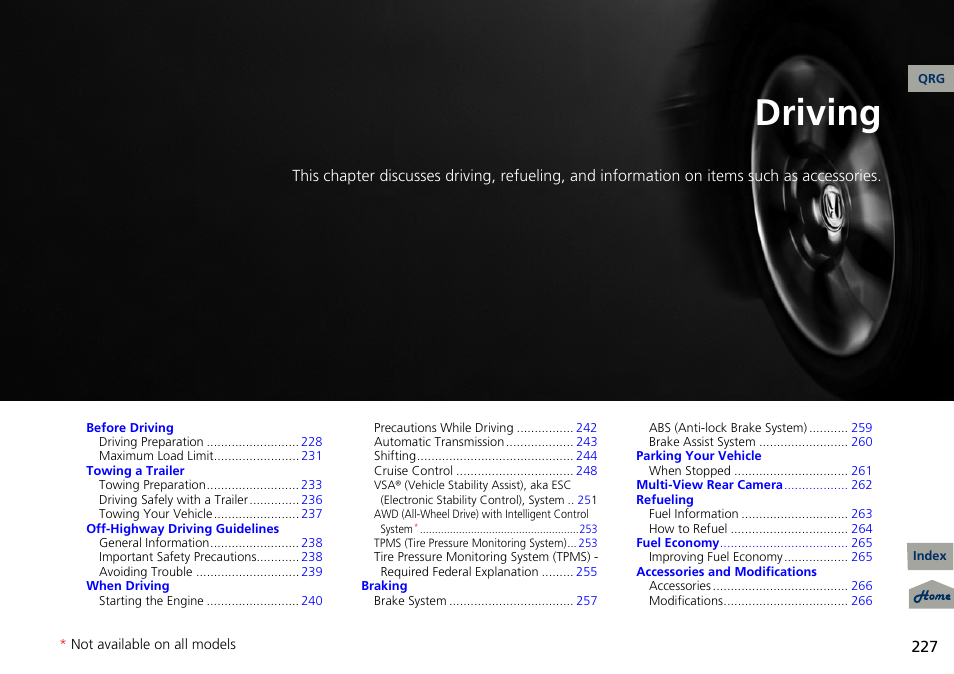Jump to page 237 Towing Your Vehicle
954x674 pixels.
point(312,514)
